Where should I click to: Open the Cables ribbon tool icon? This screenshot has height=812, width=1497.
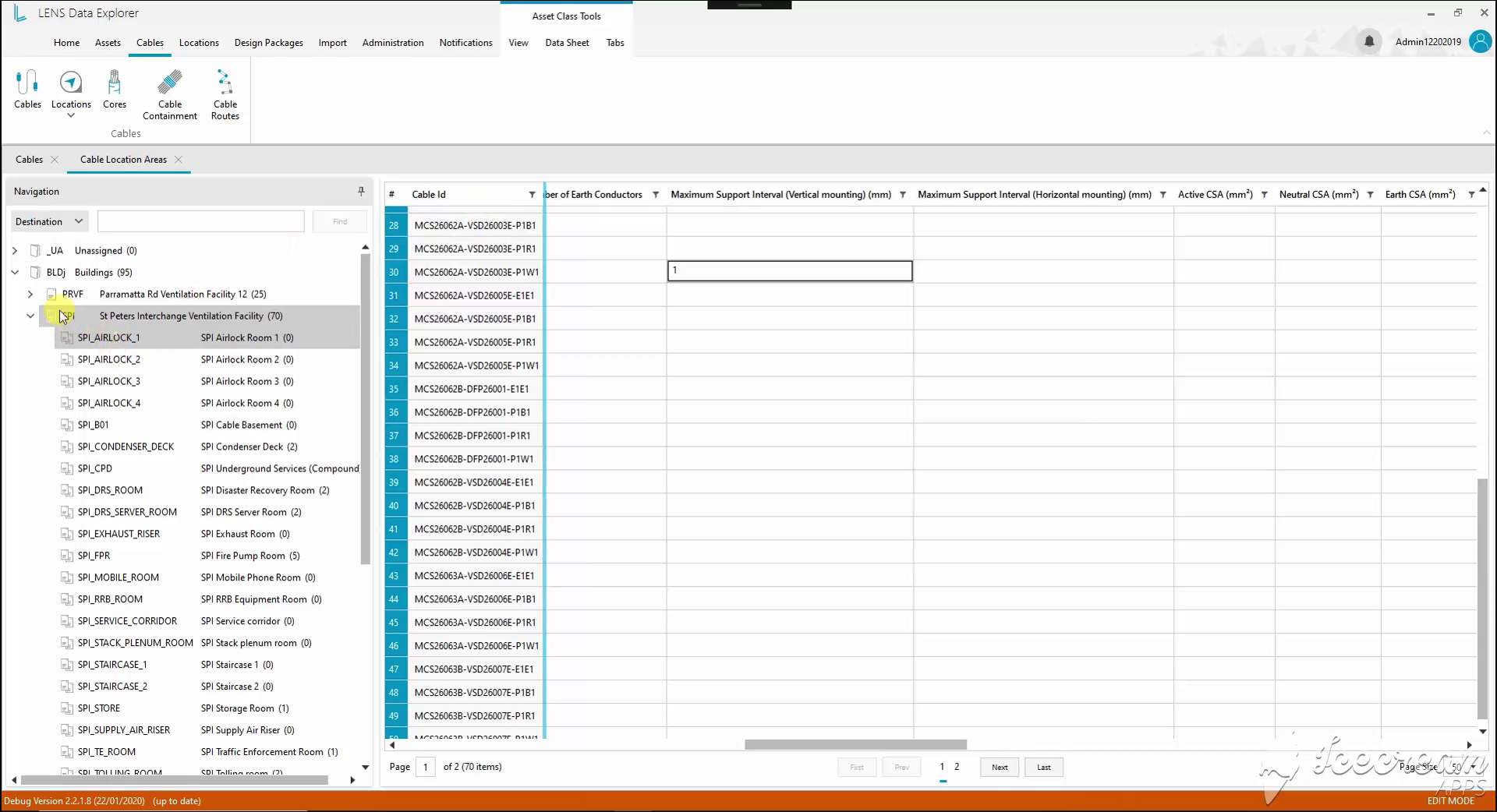(x=27, y=89)
